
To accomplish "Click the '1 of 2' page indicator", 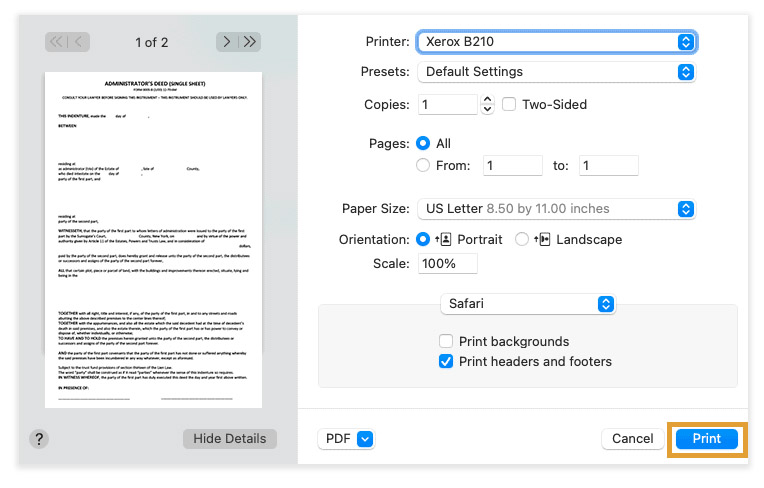I will coord(152,42).
